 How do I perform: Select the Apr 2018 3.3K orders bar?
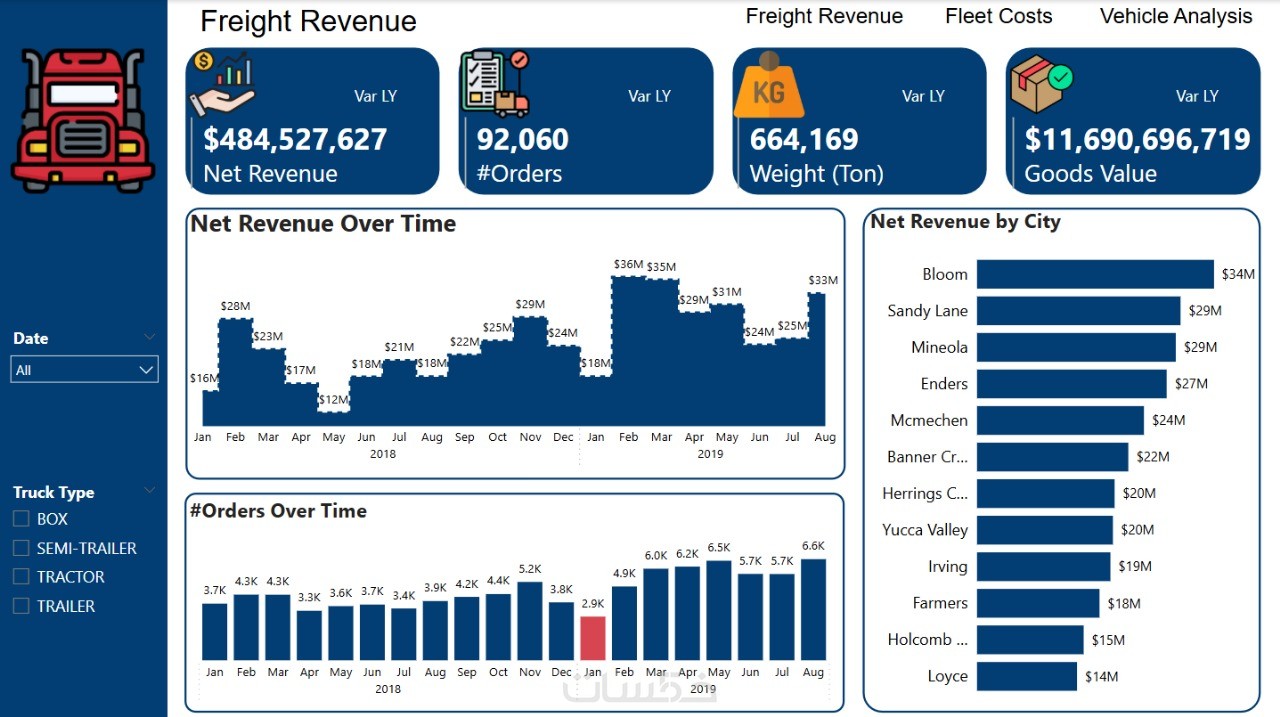(x=309, y=635)
